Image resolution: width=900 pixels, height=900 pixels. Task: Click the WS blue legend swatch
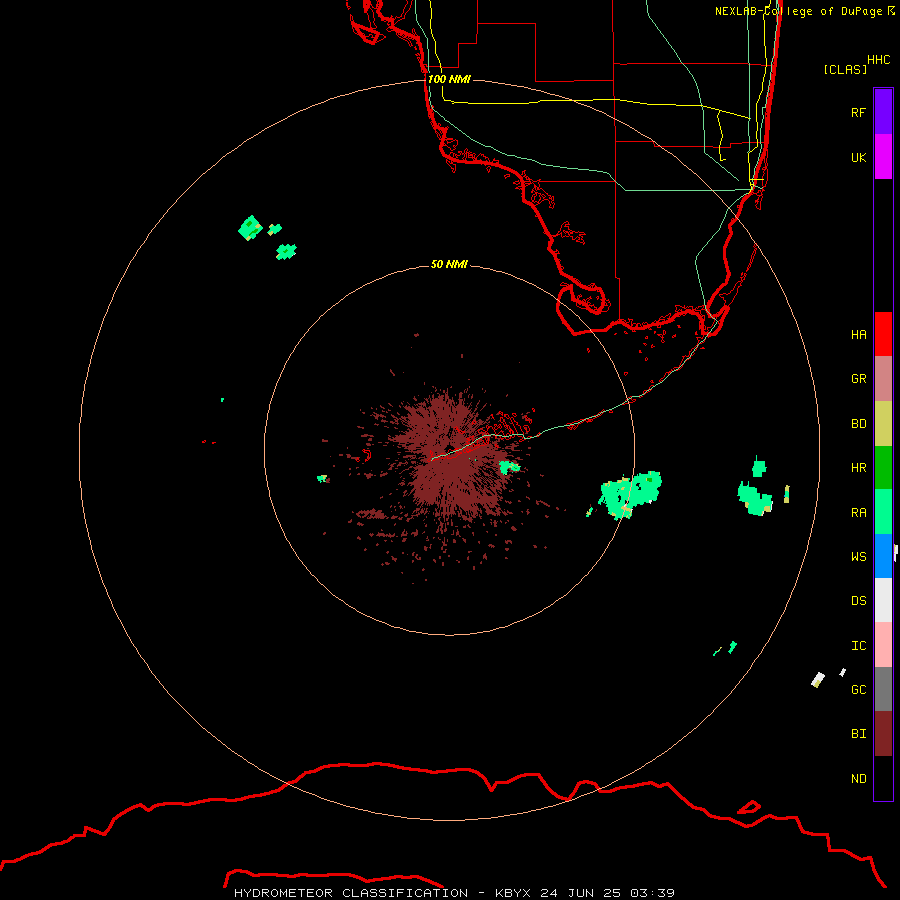[883, 556]
